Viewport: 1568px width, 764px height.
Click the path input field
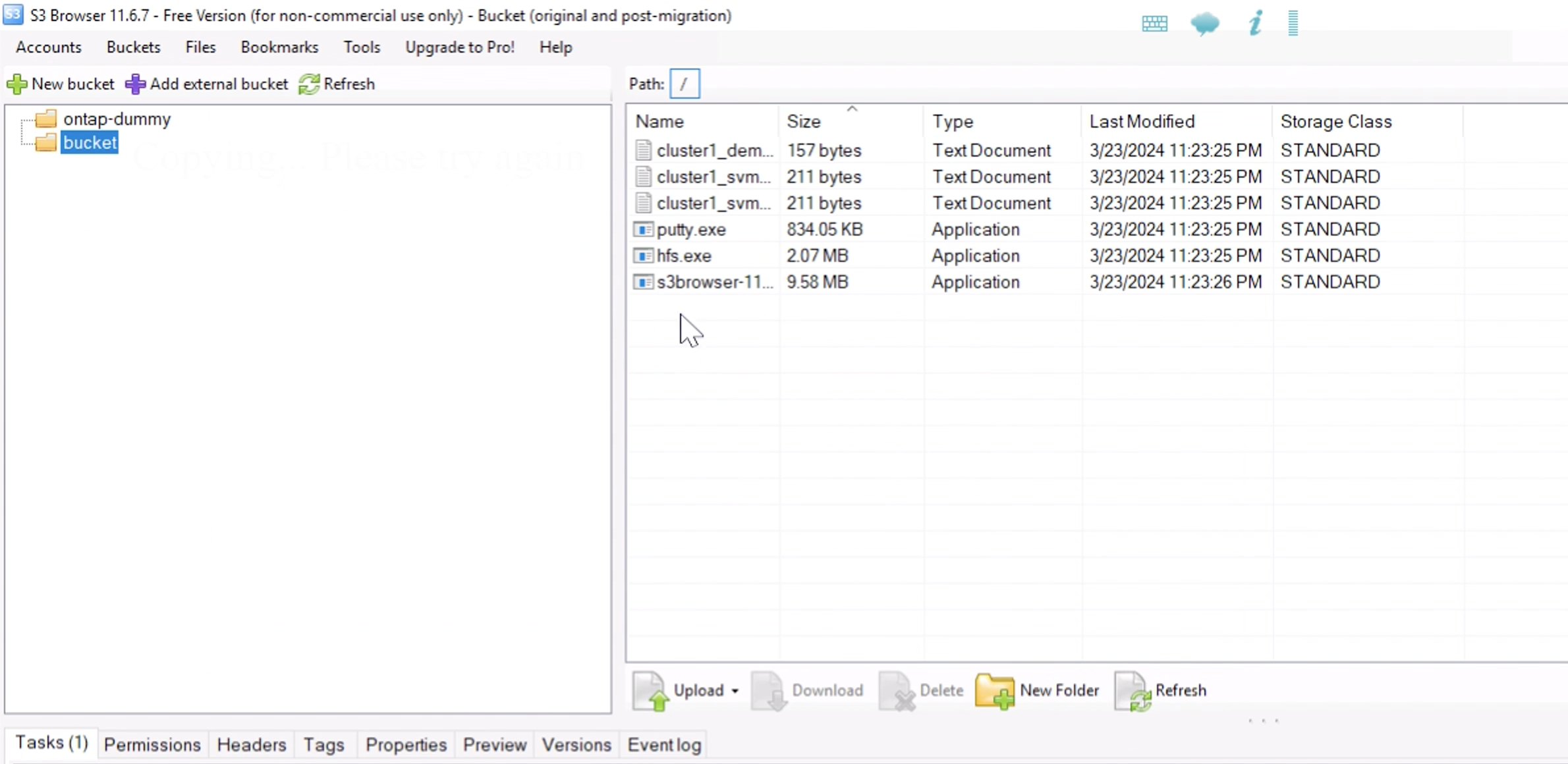pos(685,84)
